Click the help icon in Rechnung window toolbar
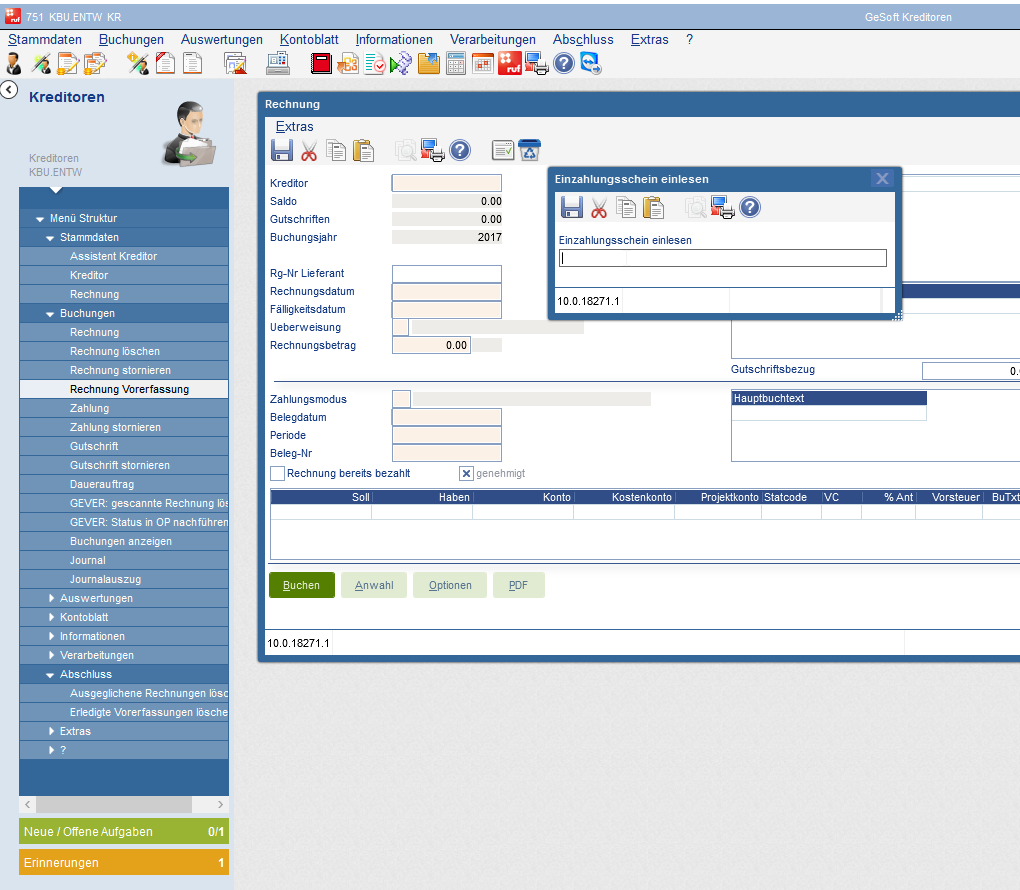1020x890 pixels. click(460, 150)
